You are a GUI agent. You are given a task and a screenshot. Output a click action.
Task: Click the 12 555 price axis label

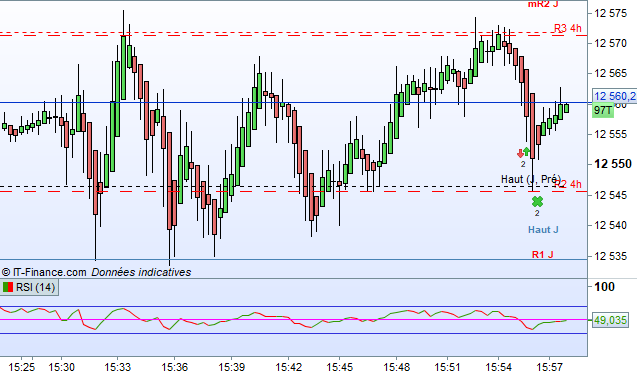click(610, 134)
